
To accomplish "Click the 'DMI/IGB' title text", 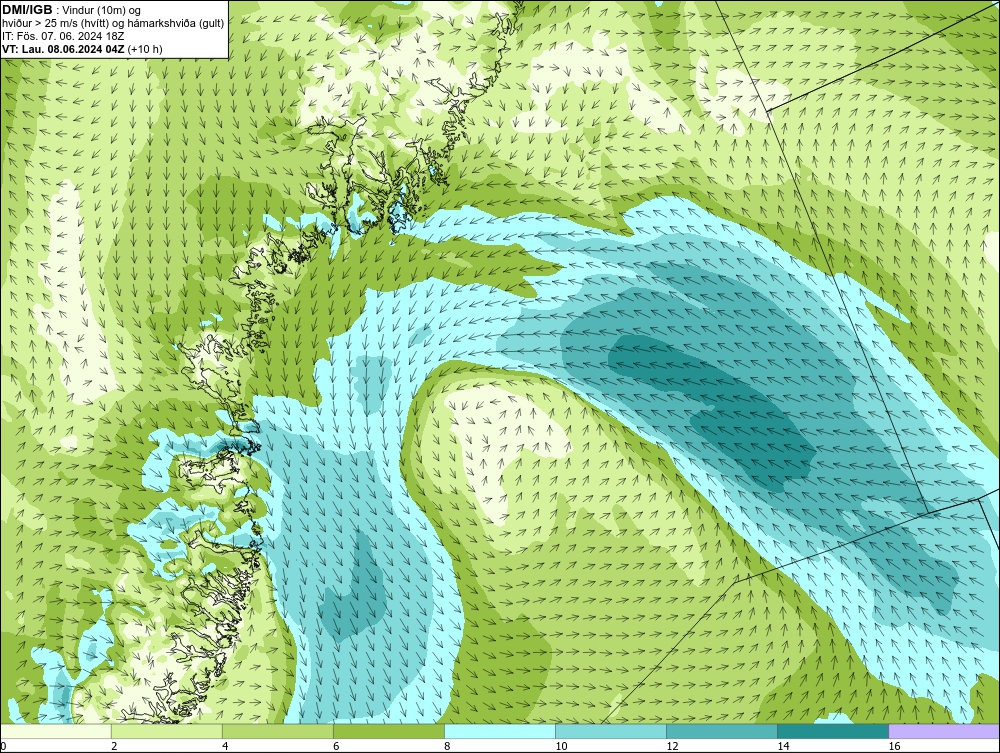I will (27, 10).
